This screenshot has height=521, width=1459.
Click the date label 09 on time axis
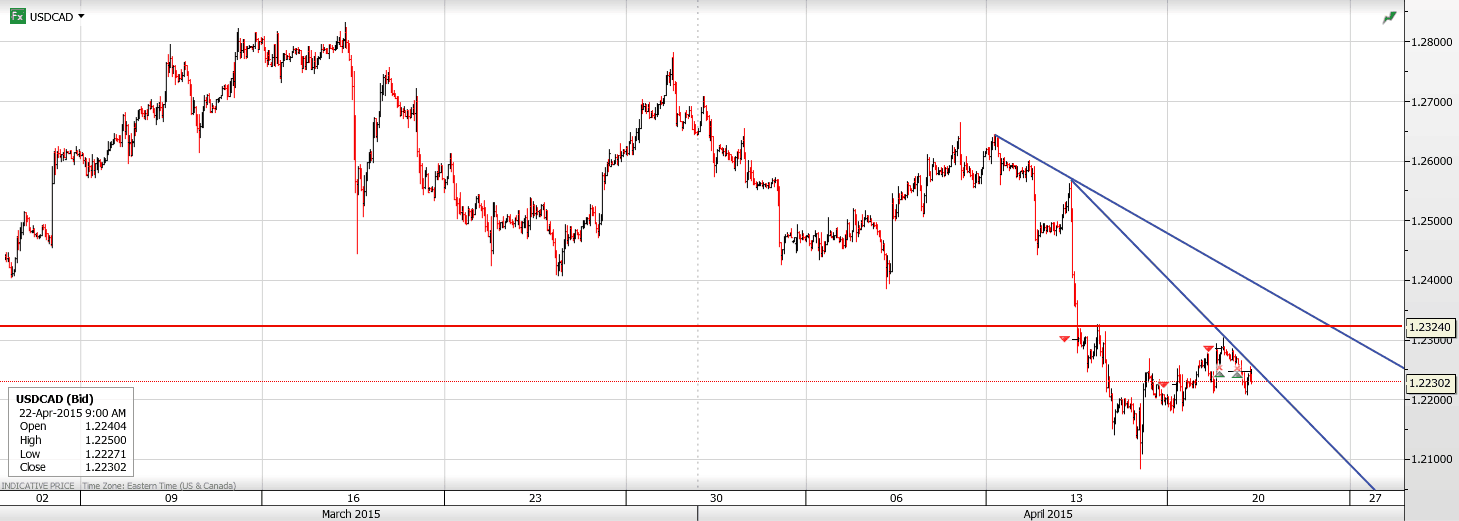171,498
